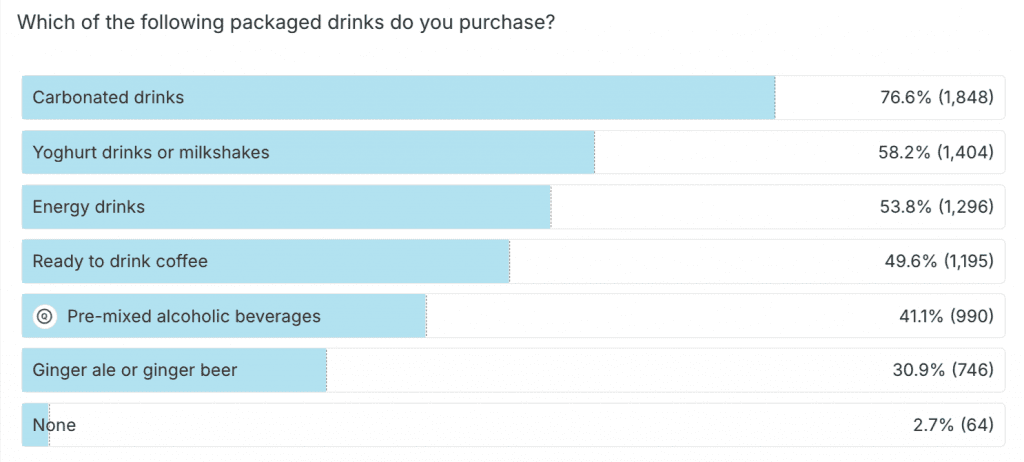Click the target icon beside Pre-mixed alcoholic beverages

click(44, 316)
